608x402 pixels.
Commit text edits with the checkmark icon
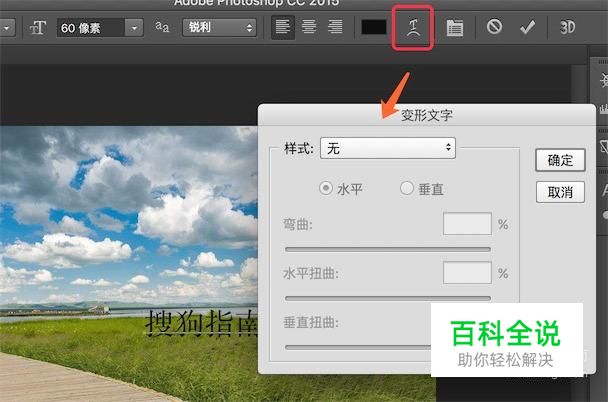click(527, 27)
